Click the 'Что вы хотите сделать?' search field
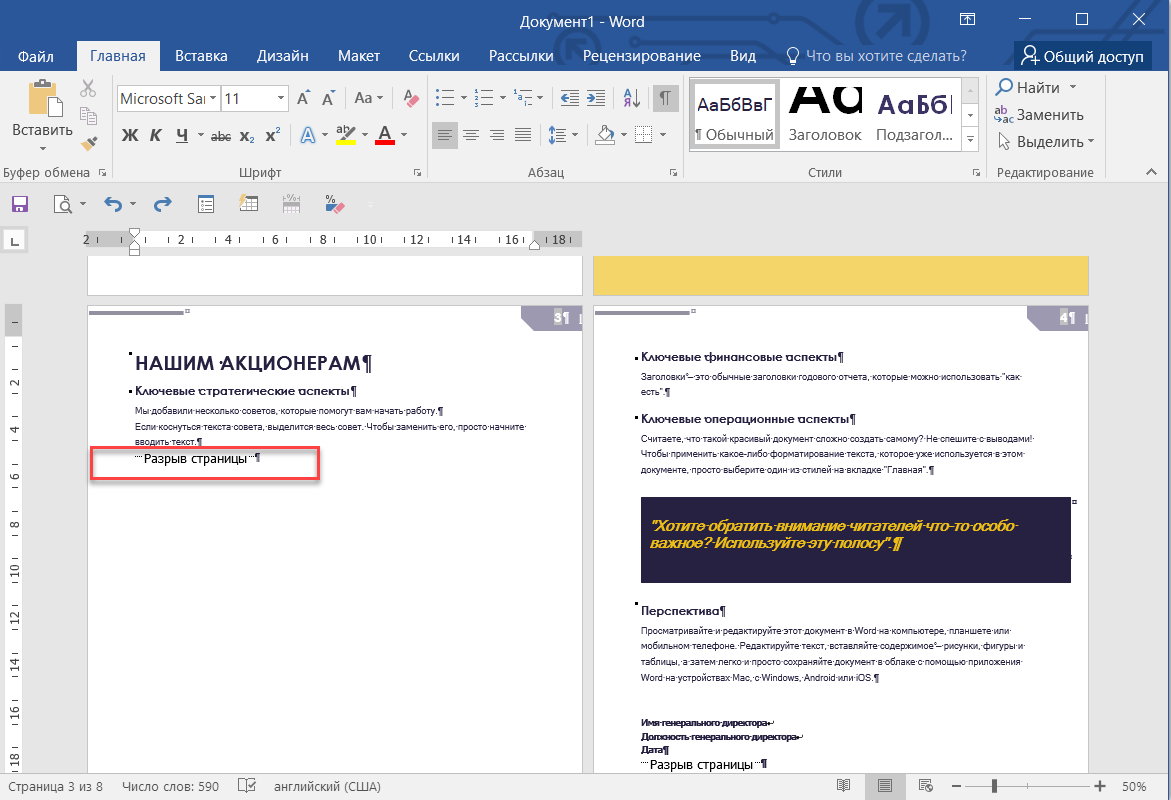The height and width of the screenshot is (800, 1171). pos(877,56)
